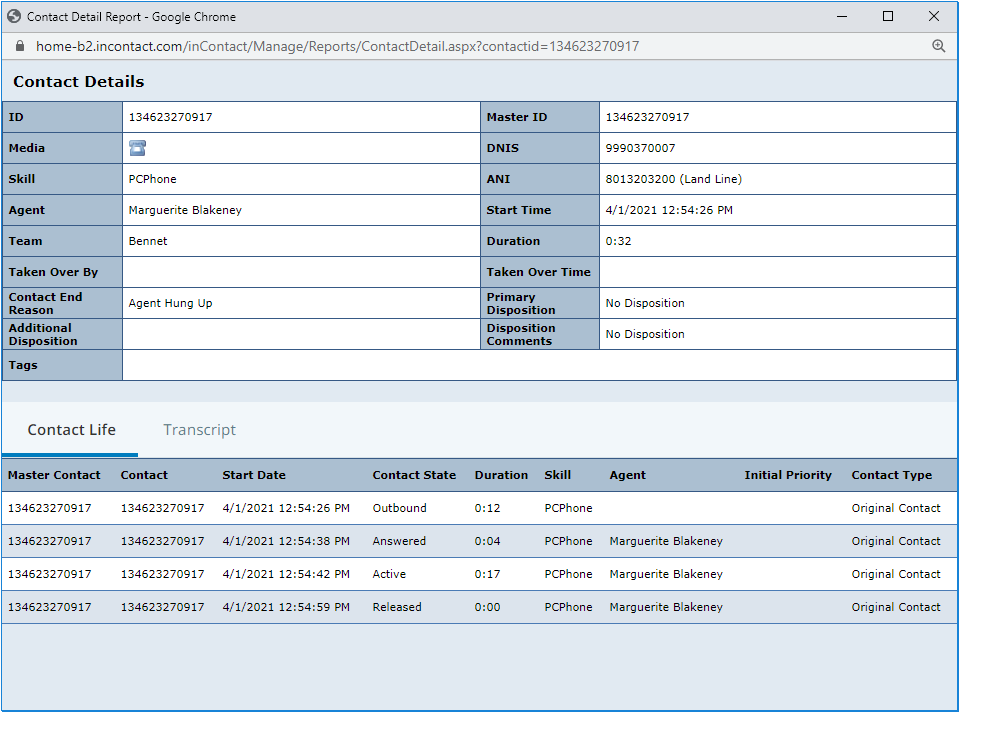Click the Start Time value in details
The height and width of the screenshot is (734, 981).
click(x=669, y=210)
